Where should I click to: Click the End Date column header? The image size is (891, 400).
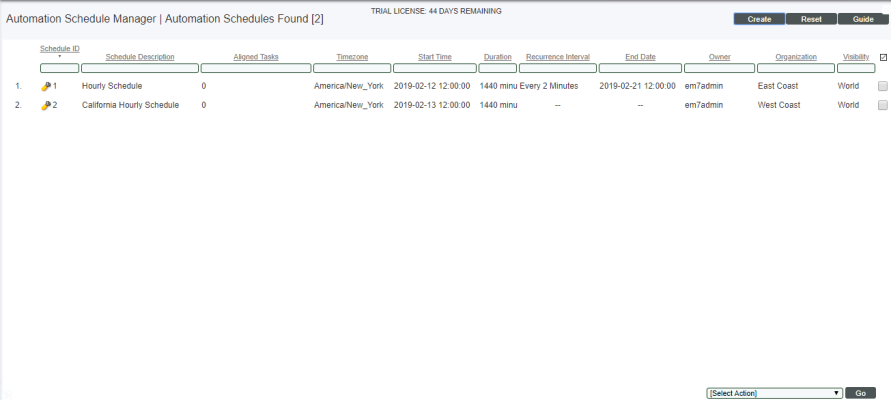(x=640, y=57)
